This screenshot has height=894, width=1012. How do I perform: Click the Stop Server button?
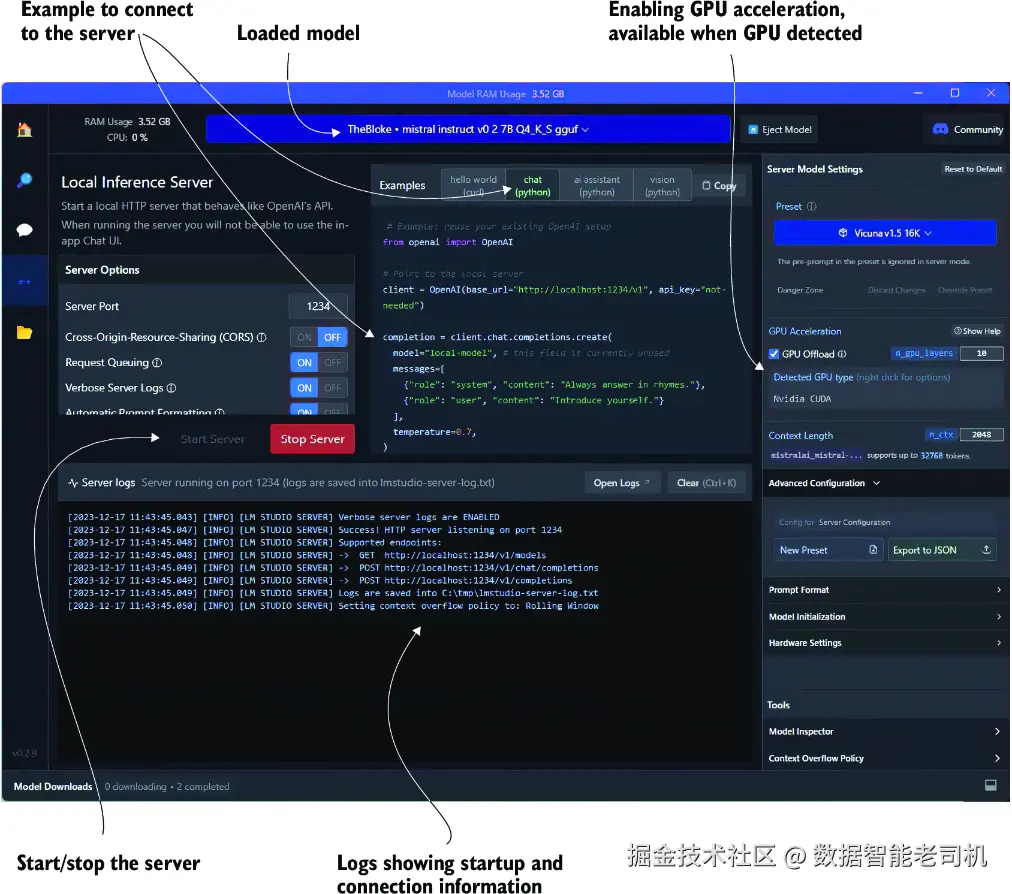[x=312, y=439]
